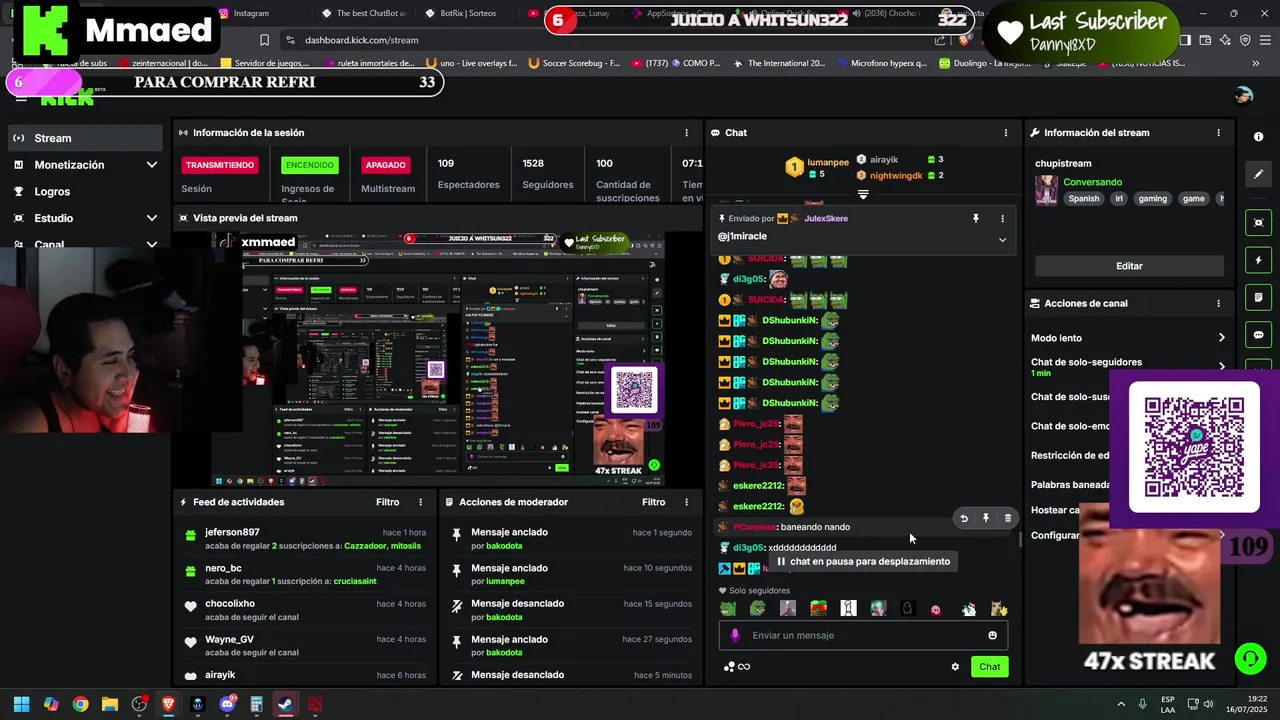1280x720 pixels.
Task: Click the Conversando category link
Action: tap(1092, 182)
